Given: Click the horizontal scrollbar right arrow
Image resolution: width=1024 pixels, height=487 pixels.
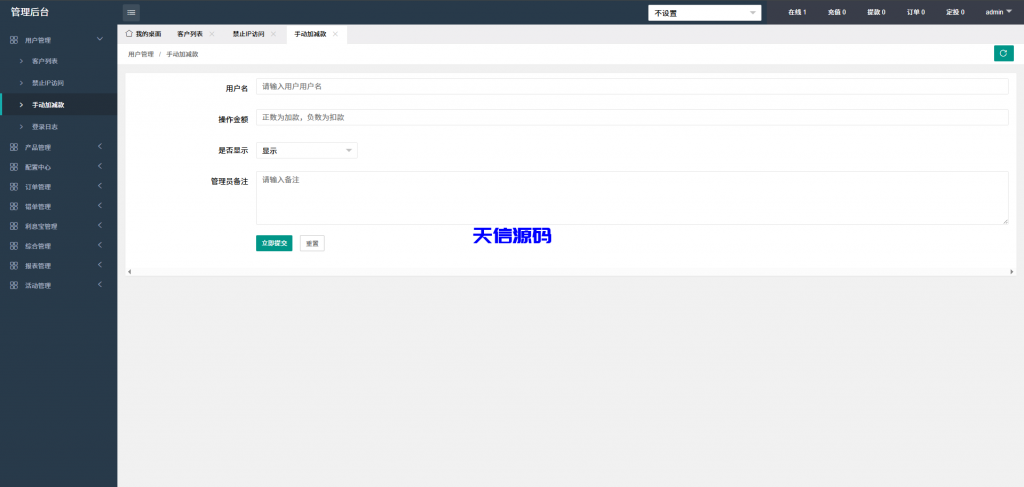Looking at the screenshot, I should coord(1011,272).
